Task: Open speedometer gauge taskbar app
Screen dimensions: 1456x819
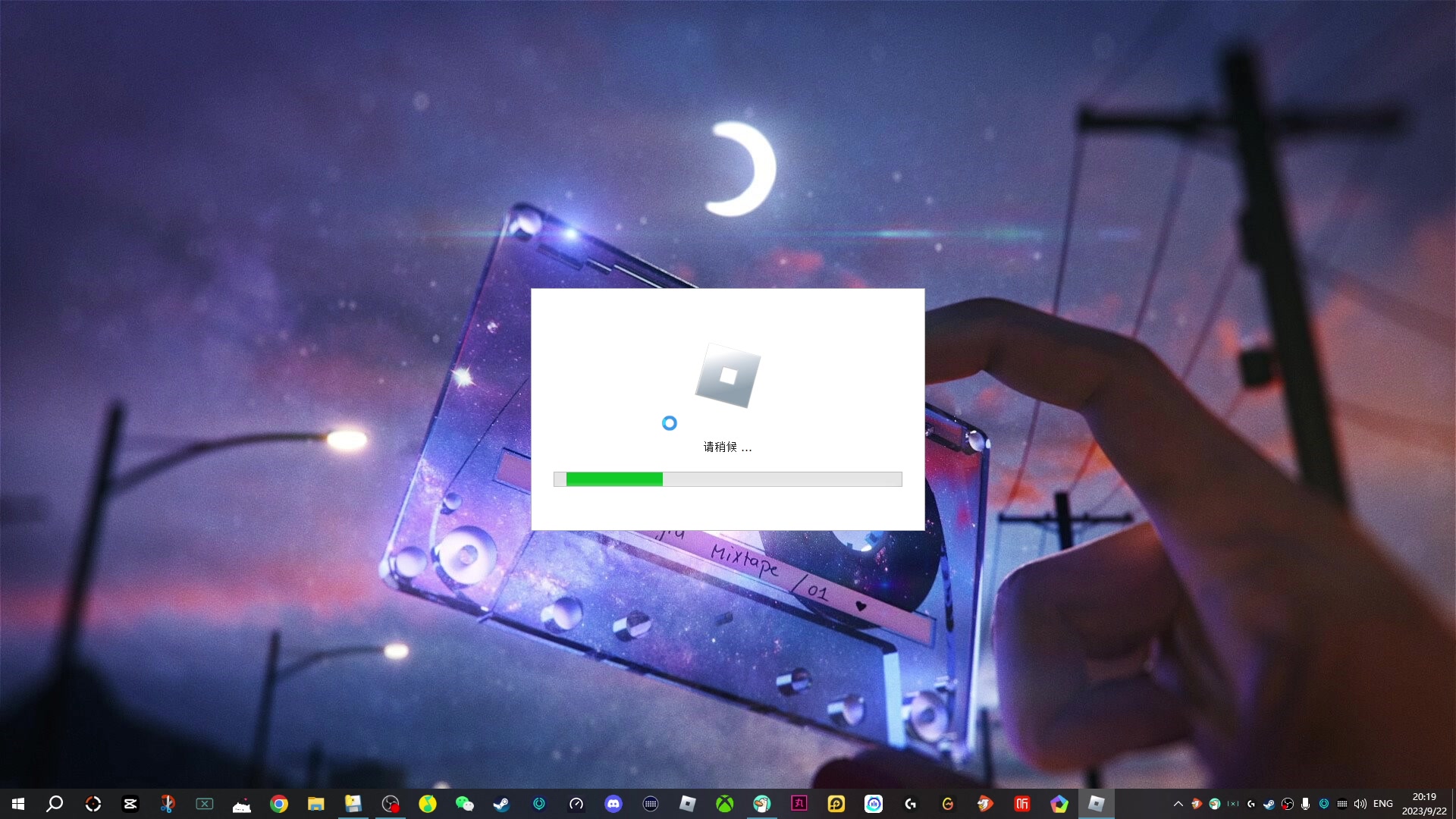Action: point(576,804)
